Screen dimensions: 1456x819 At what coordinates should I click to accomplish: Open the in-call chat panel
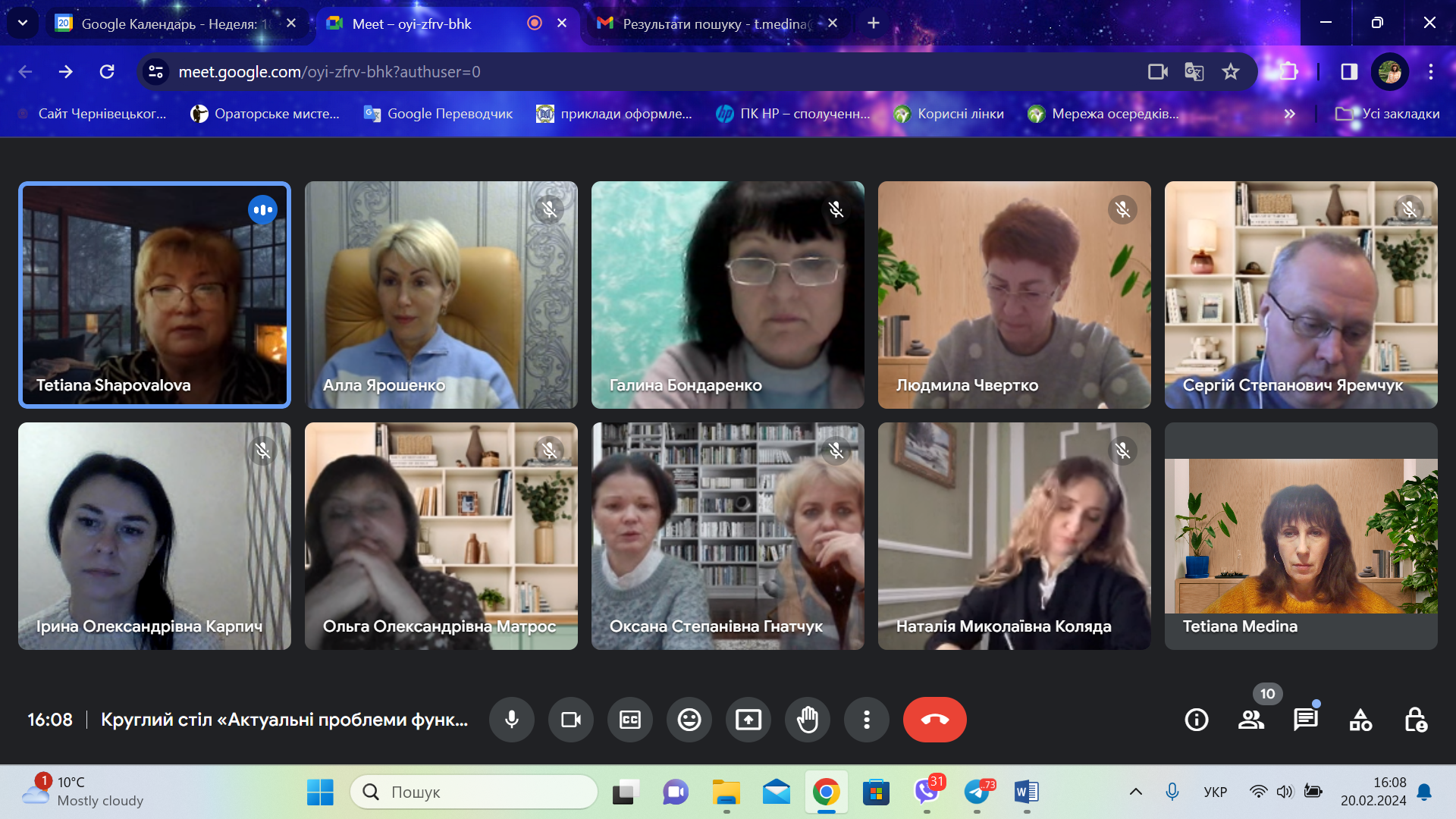click(x=1305, y=719)
